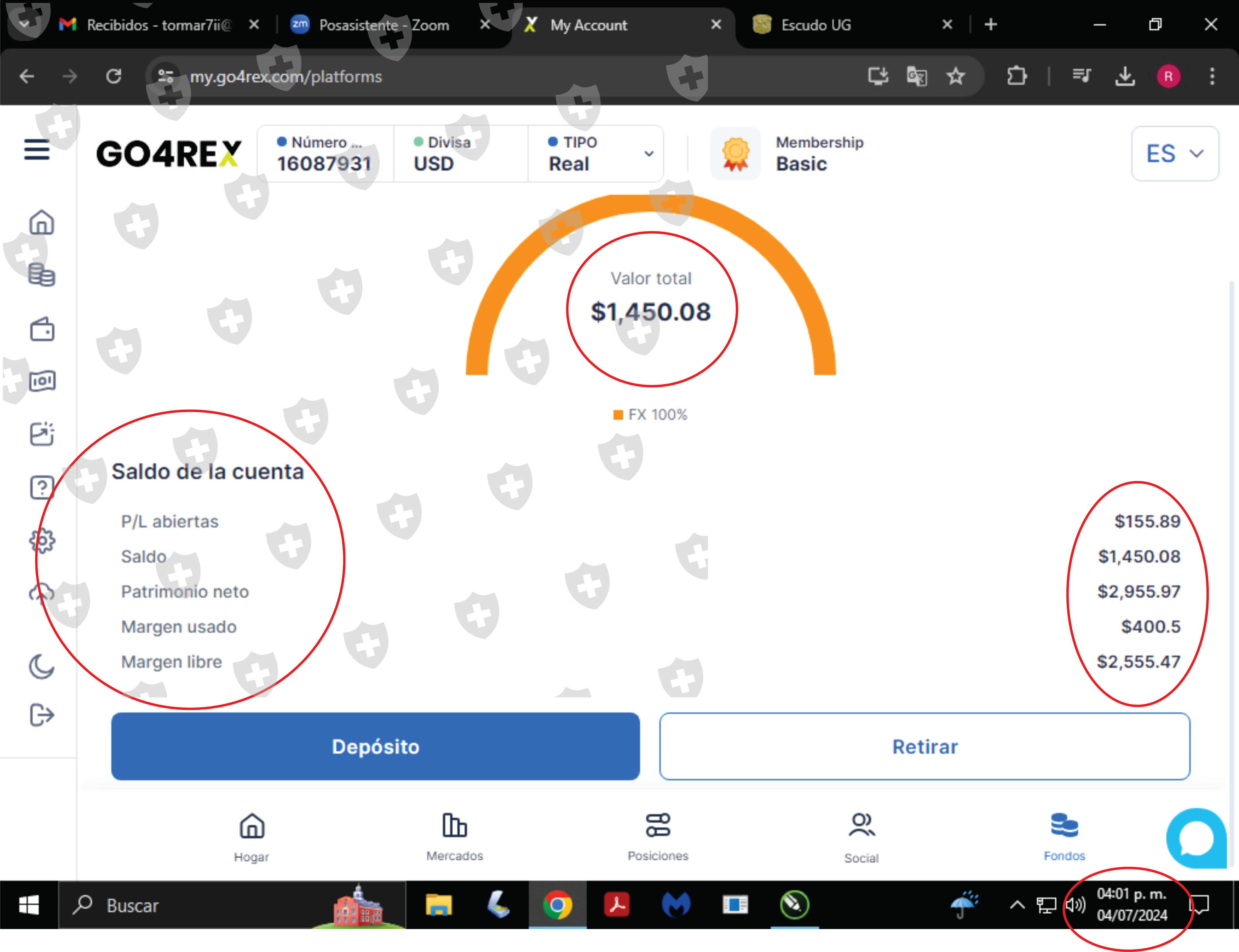Bookmark page with star icon
1239x952 pixels.
[x=956, y=76]
